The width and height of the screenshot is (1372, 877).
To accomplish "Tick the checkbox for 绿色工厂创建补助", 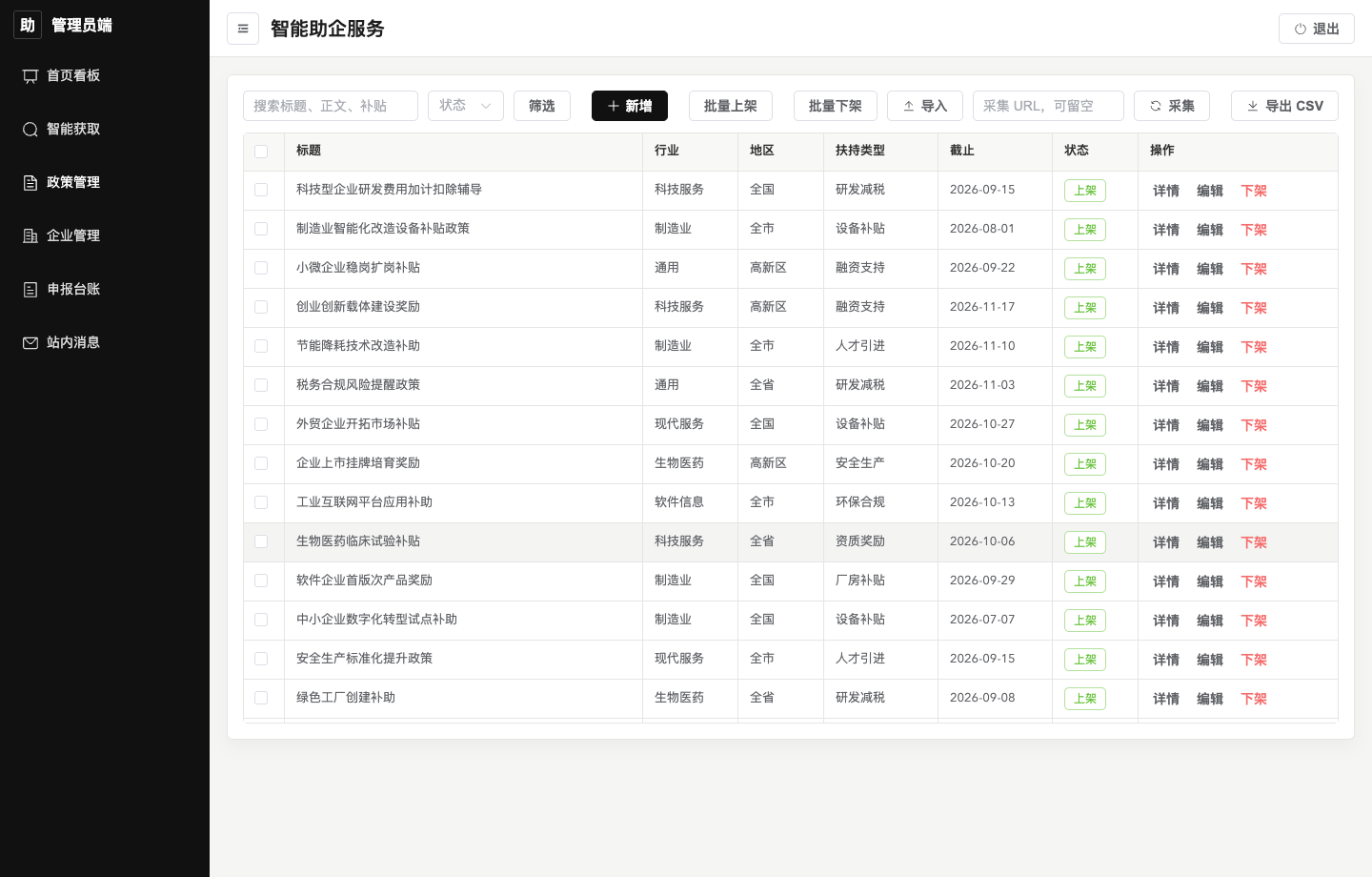I will coord(261,698).
